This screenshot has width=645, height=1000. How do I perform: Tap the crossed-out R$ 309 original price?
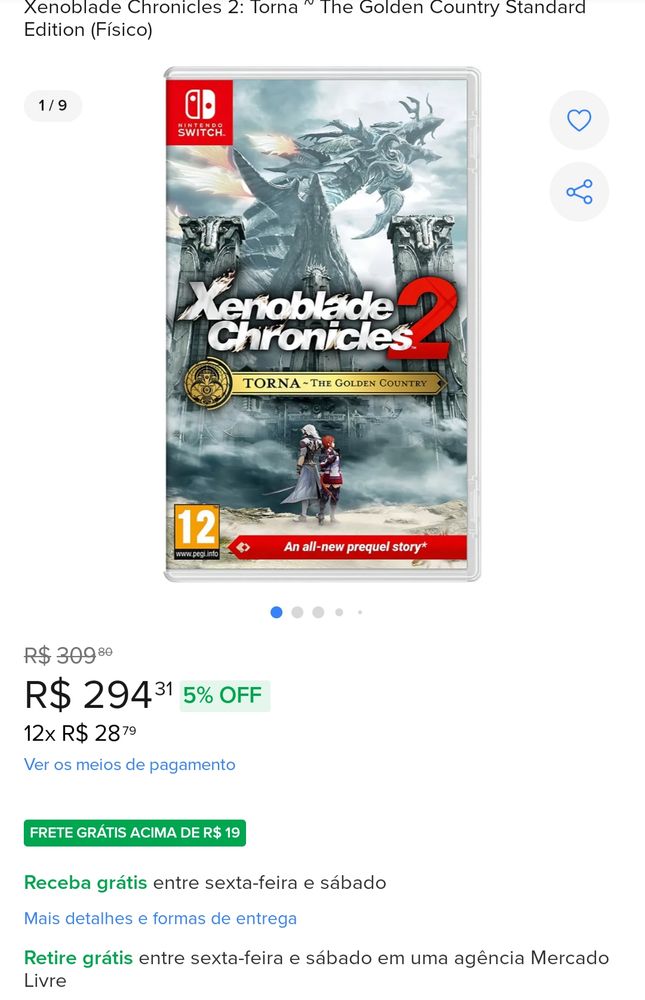[68, 655]
